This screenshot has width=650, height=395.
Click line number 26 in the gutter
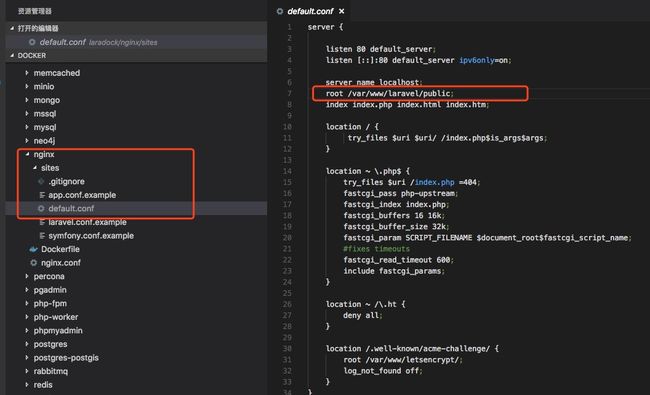click(287, 304)
